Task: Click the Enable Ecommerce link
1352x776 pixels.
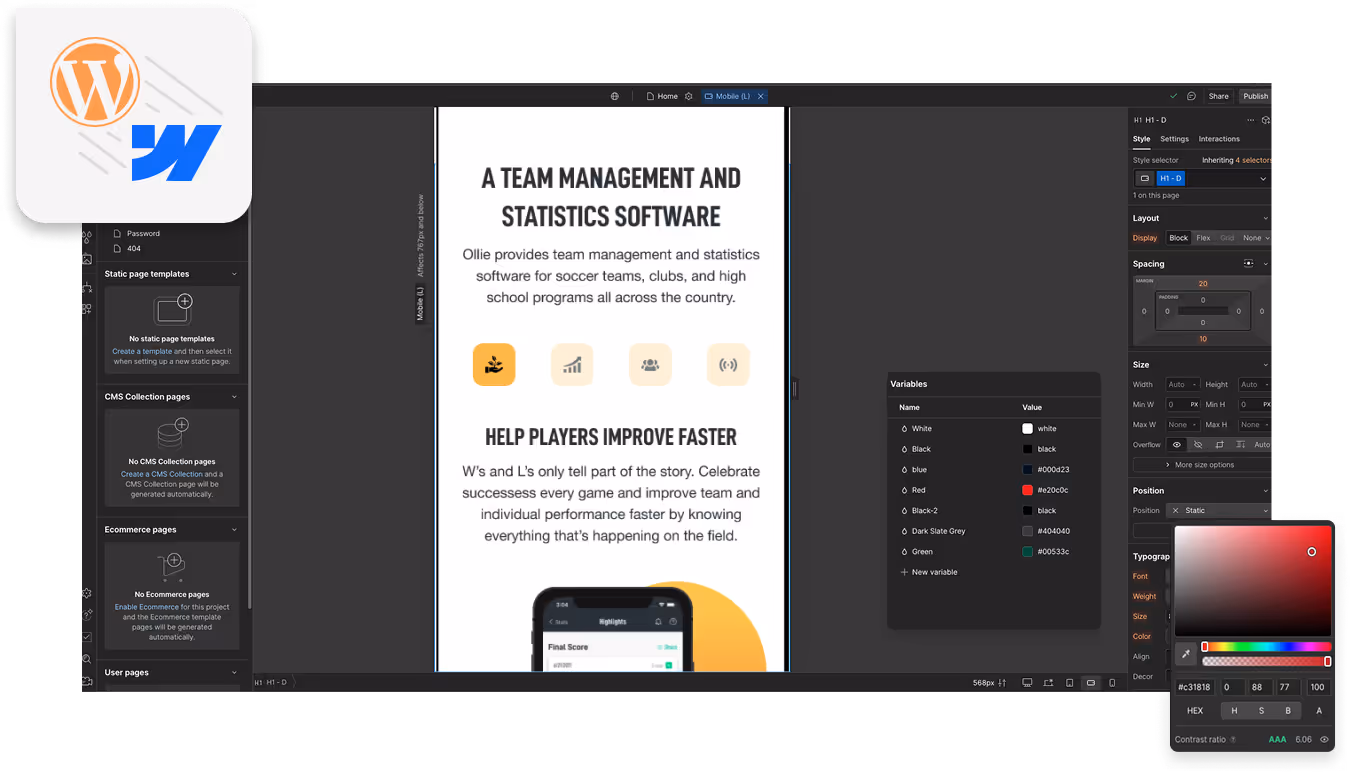Action: point(146,607)
